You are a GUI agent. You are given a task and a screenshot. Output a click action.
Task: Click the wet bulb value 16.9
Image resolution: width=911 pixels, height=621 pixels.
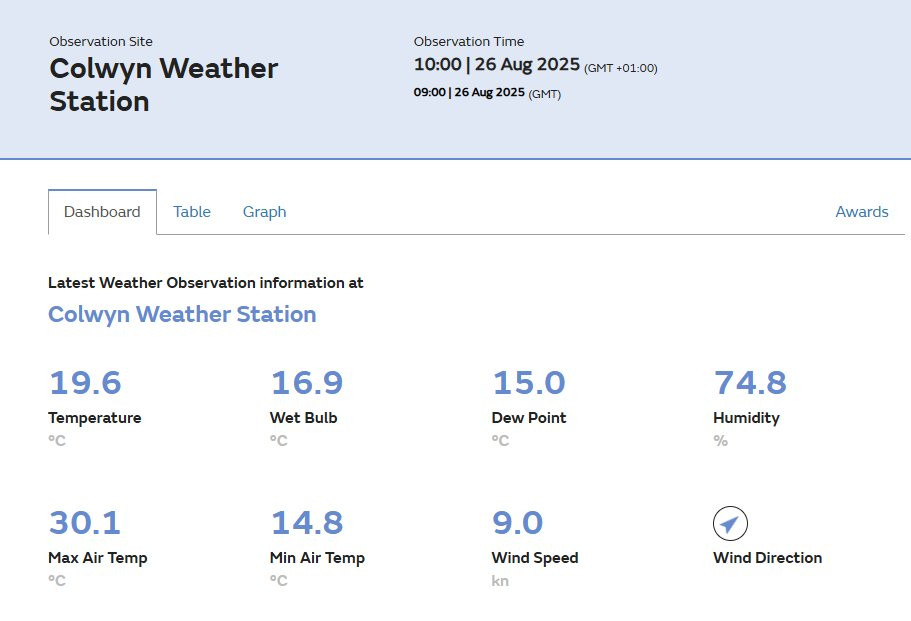[x=307, y=383]
